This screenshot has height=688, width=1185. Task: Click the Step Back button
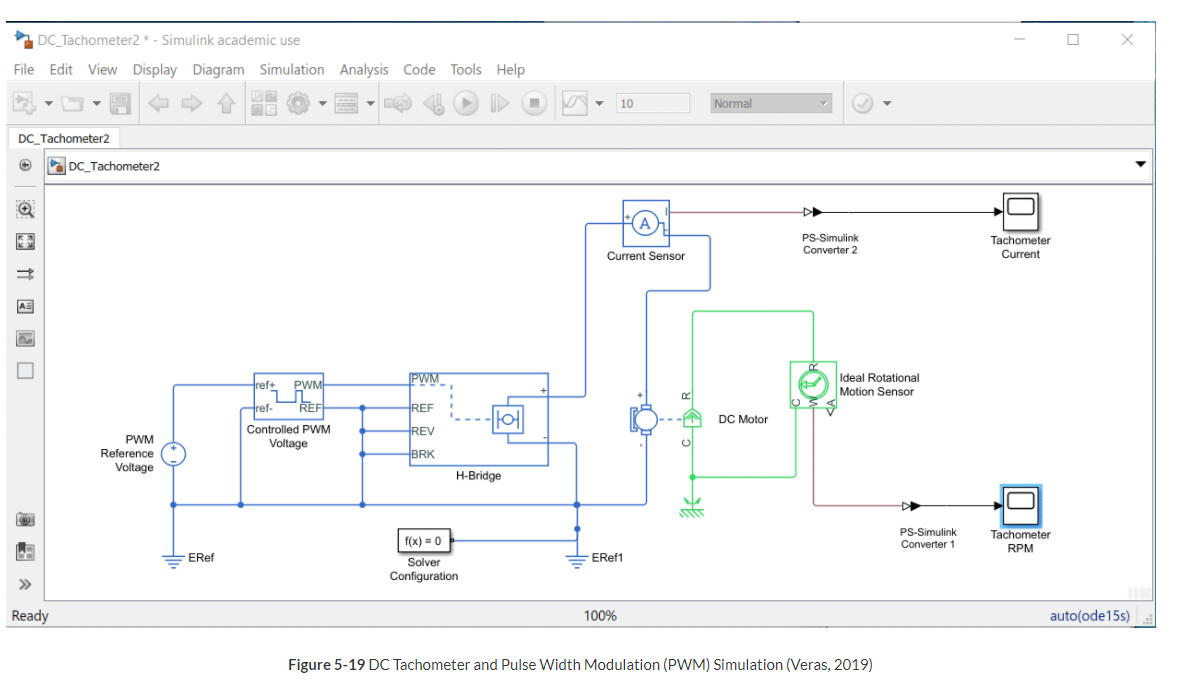pos(434,104)
